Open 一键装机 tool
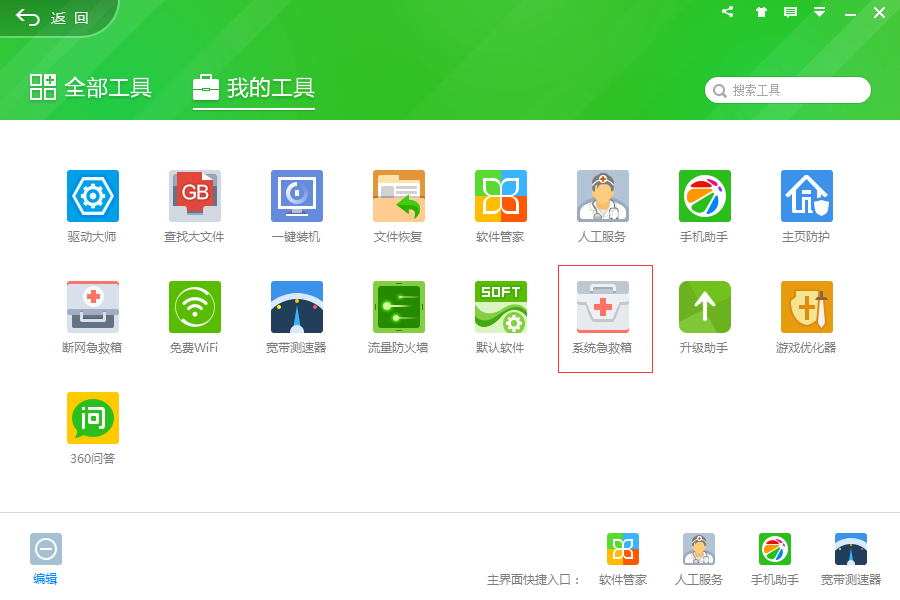The width and height of the screenshot is (900, 600). (297, 196)
